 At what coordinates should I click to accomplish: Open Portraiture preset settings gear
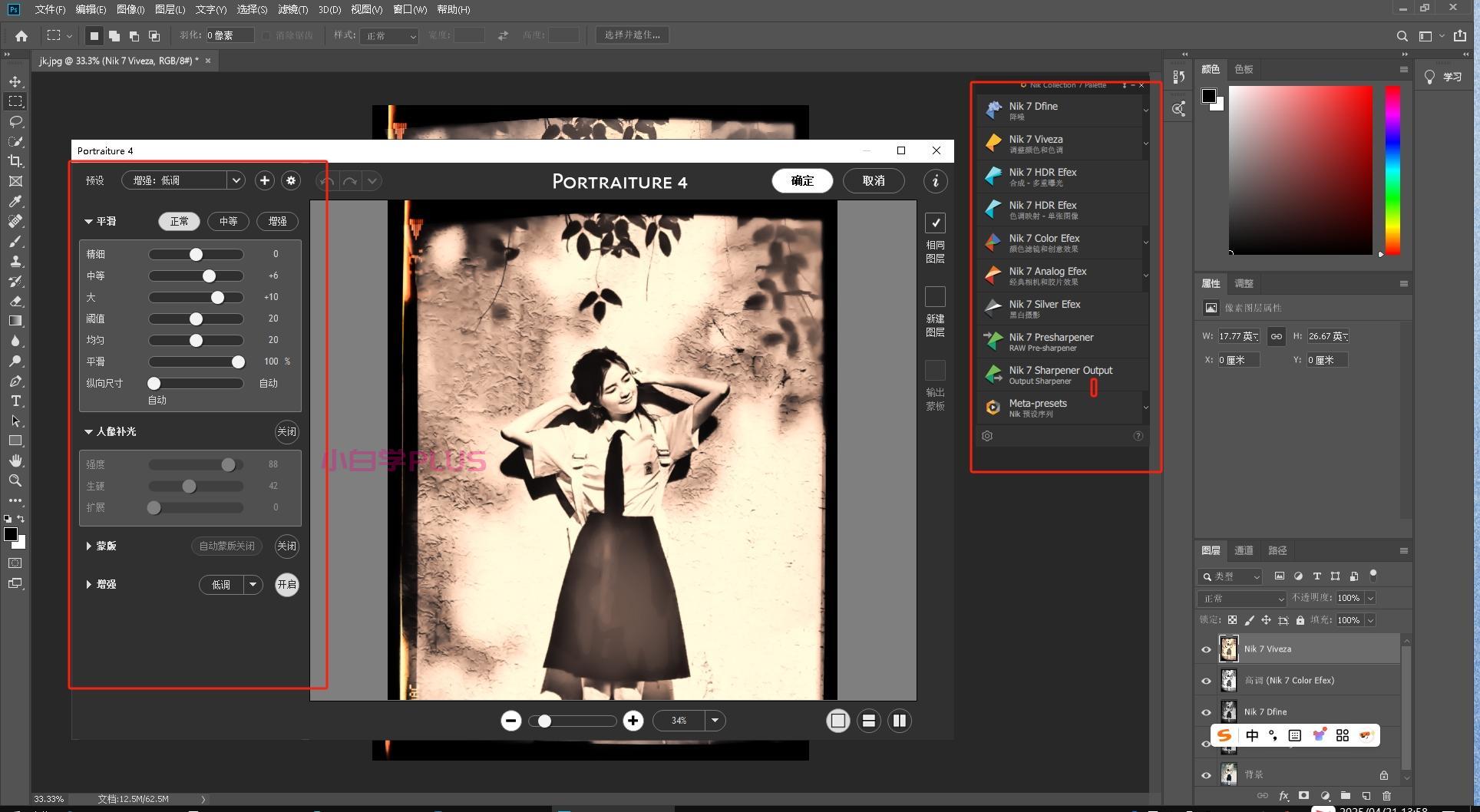pyautogui.click(x=291, y=180)
